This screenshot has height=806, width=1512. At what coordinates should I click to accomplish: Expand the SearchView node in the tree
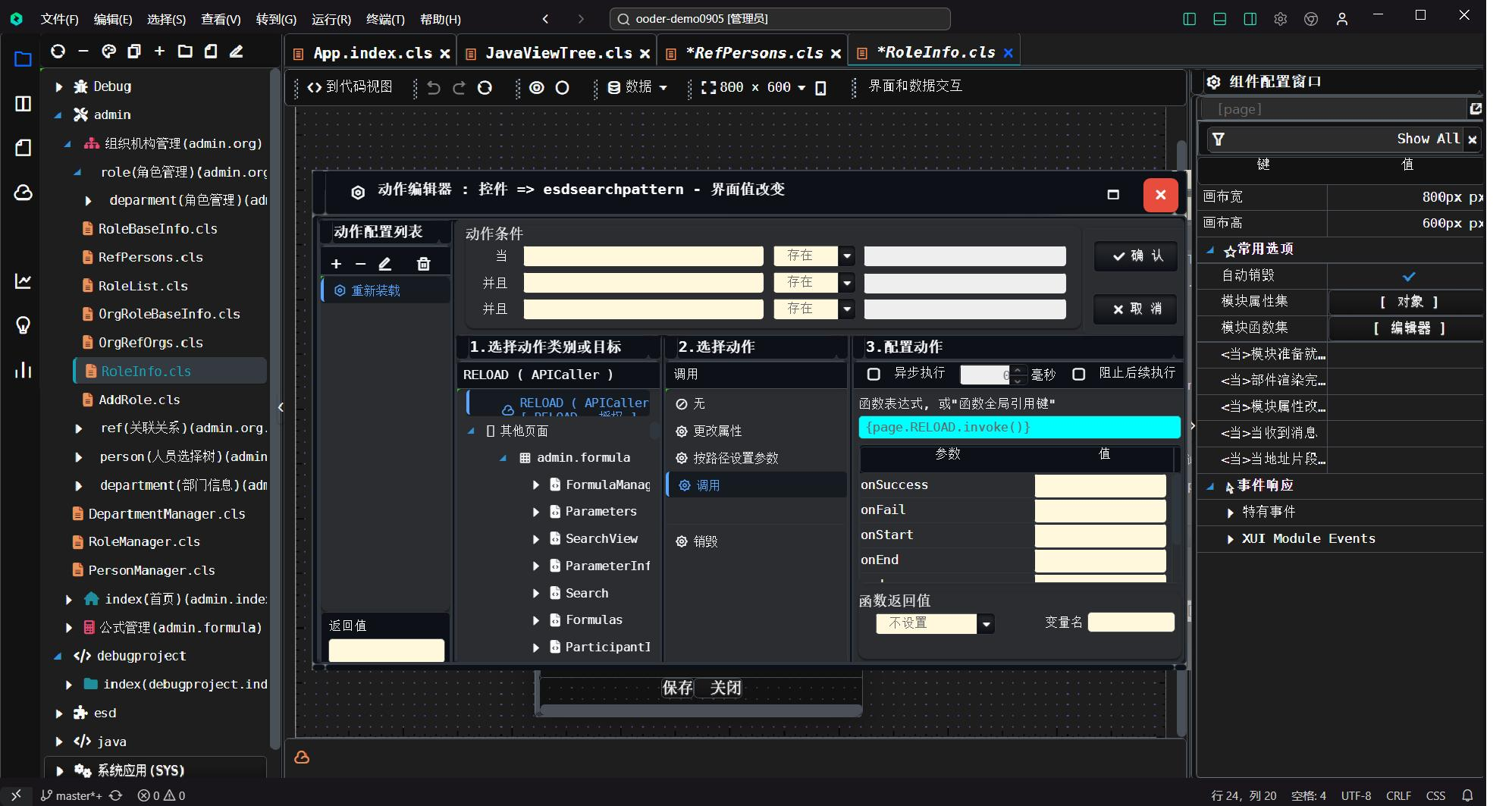click(537, 539)
